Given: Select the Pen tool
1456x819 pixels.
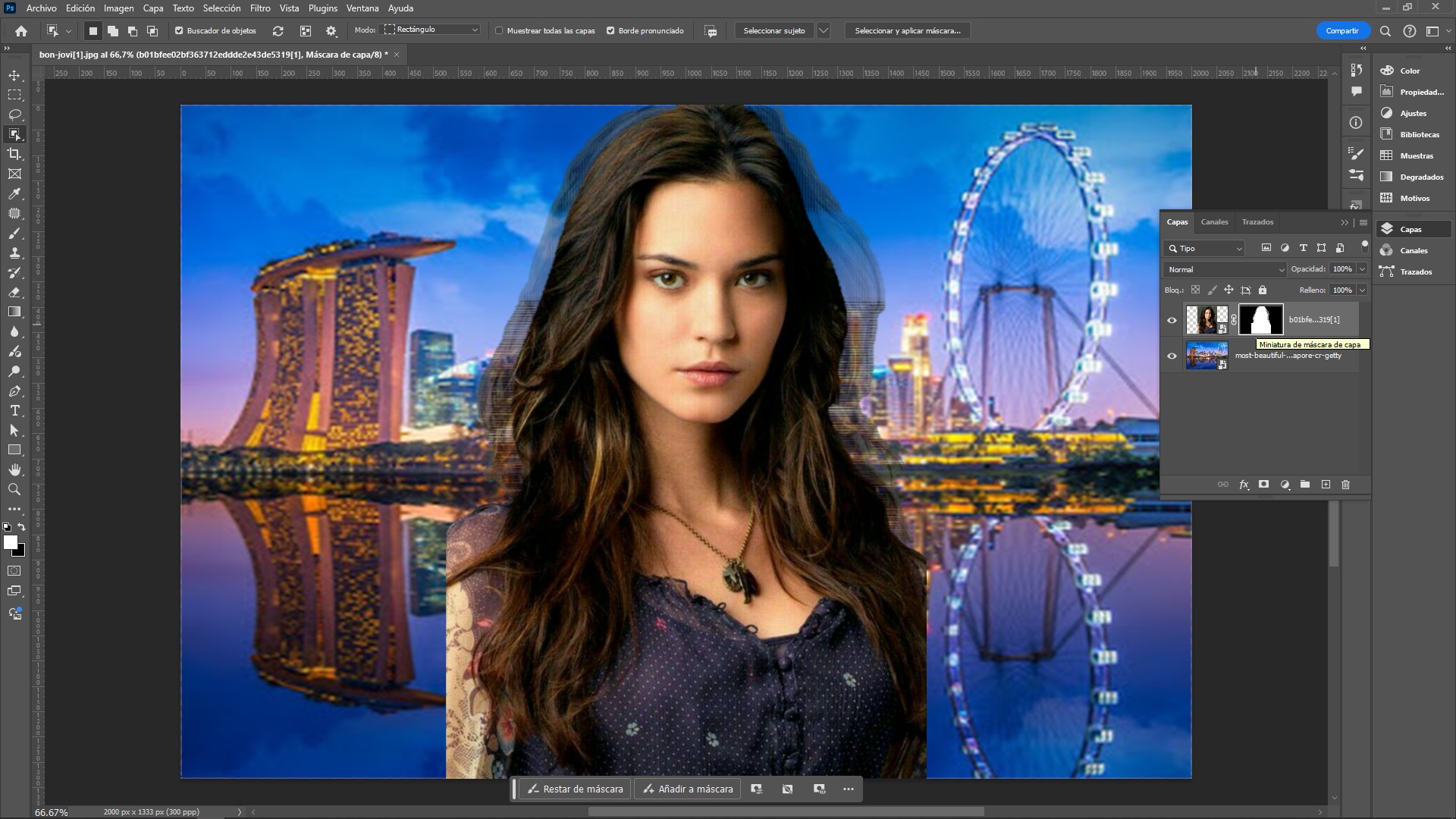Looking at the screenshot, I should [14, 391].
